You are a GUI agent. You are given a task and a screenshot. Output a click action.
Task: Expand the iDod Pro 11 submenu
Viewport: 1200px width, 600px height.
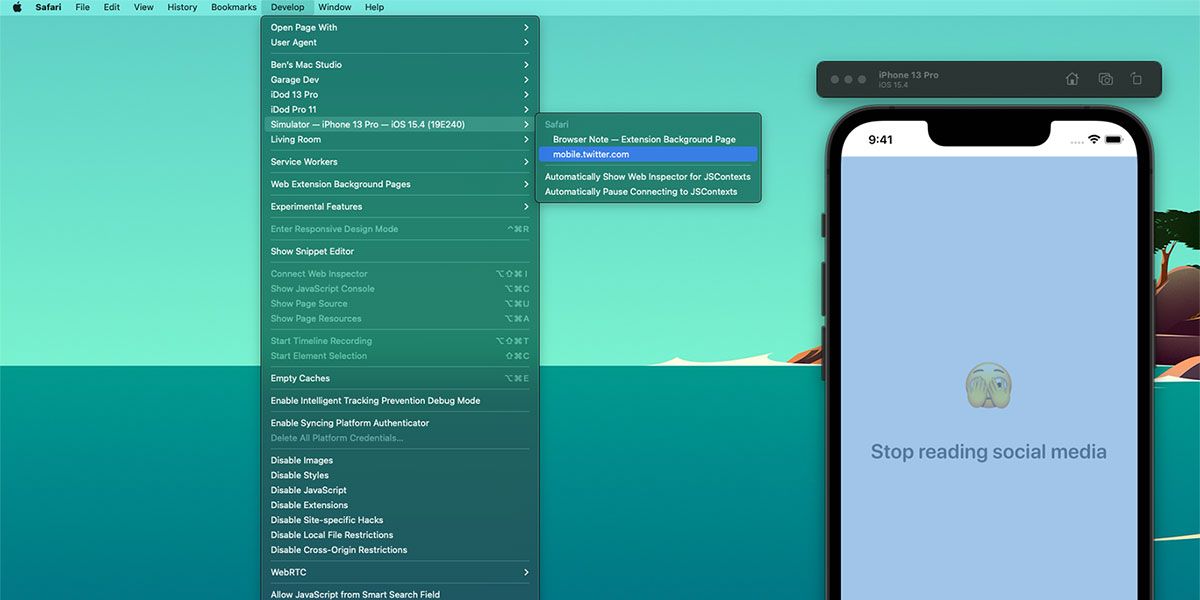(400, 109)
